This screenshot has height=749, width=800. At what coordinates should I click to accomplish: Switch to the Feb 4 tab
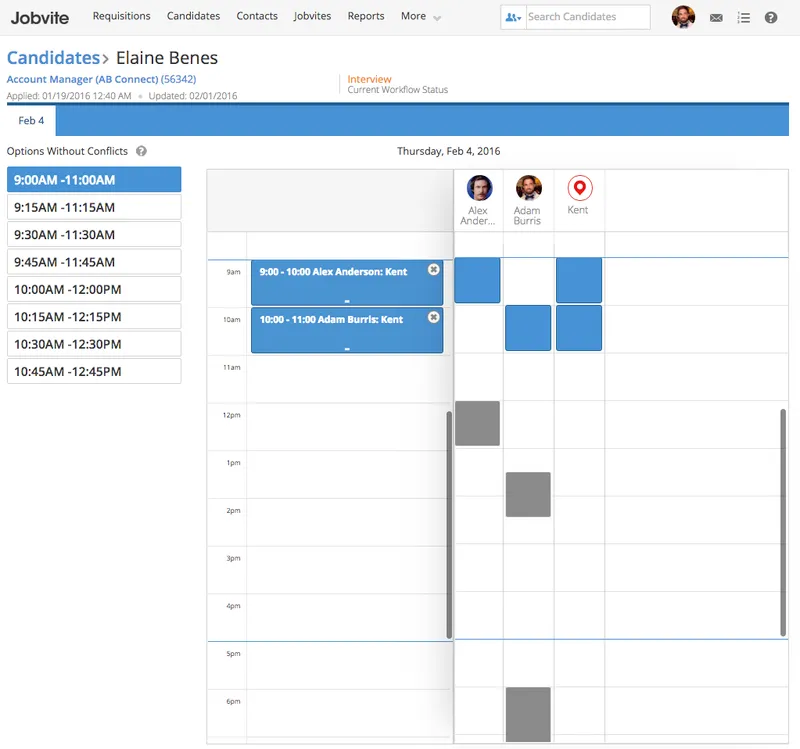point(31,121)
